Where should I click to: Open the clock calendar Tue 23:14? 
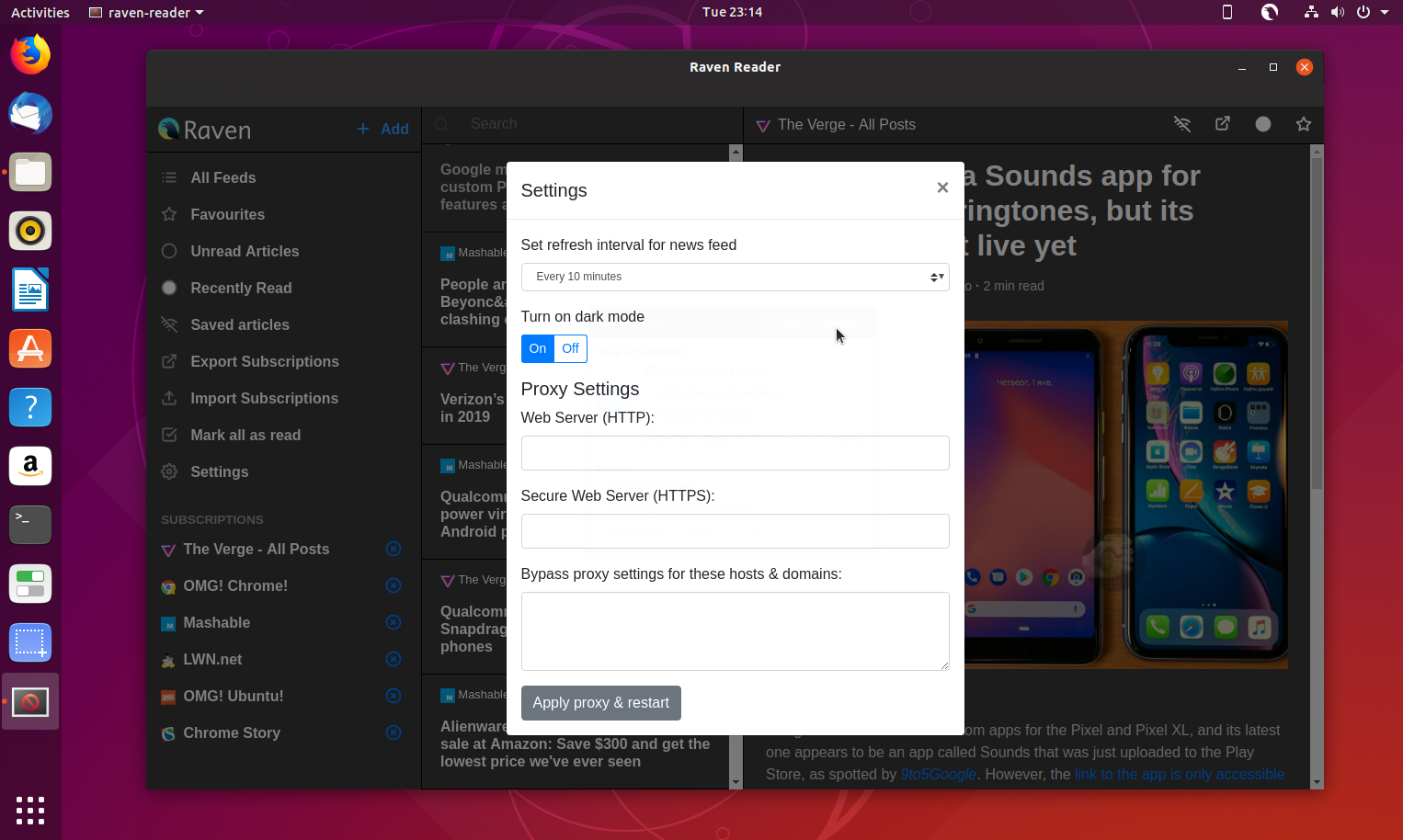(732, 12)
